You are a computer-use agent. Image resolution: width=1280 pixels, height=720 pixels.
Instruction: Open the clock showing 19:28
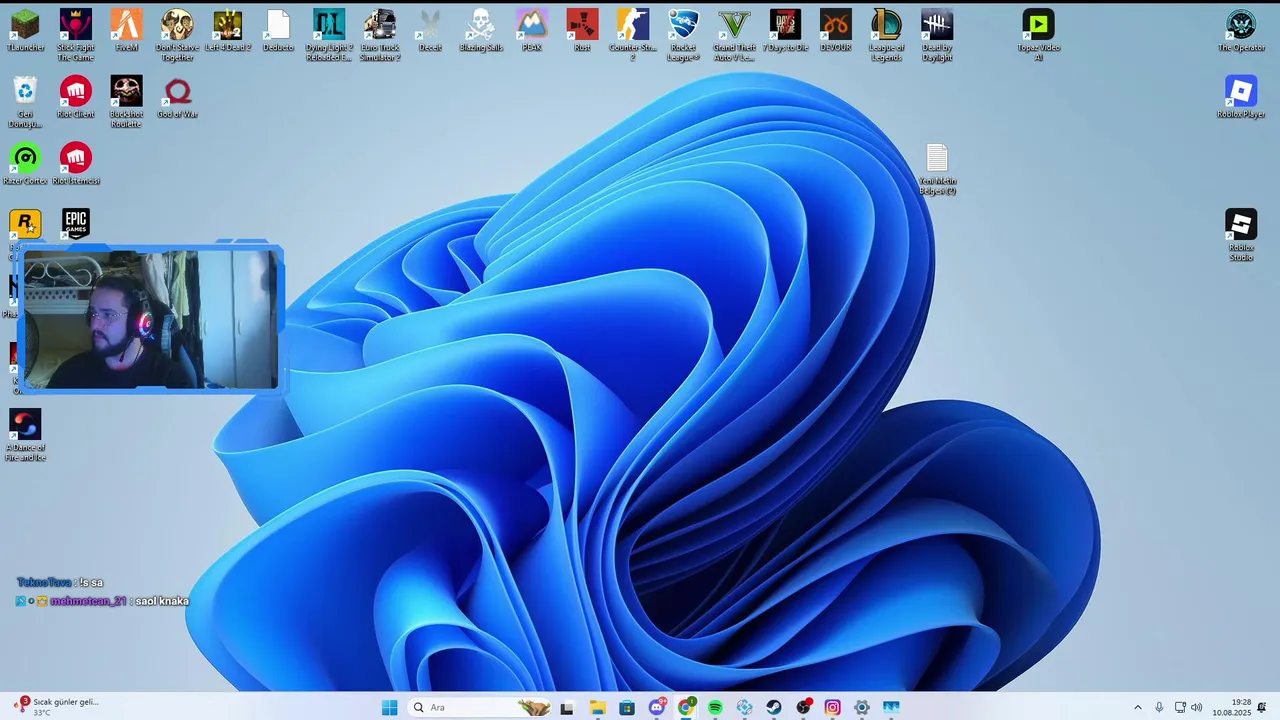coord(1232,707)
